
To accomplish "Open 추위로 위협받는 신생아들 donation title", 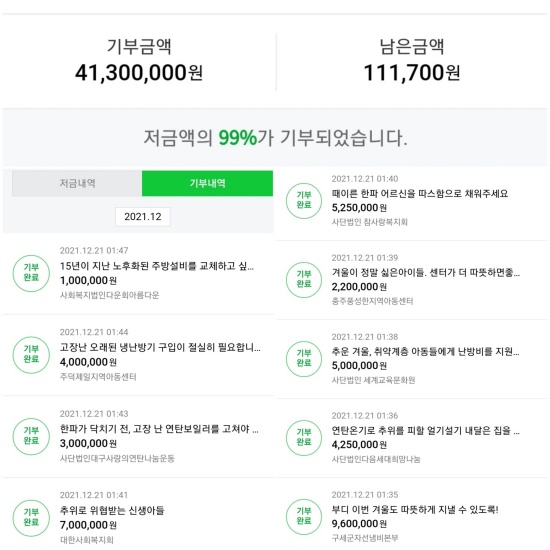I will (x=112, y=510).
